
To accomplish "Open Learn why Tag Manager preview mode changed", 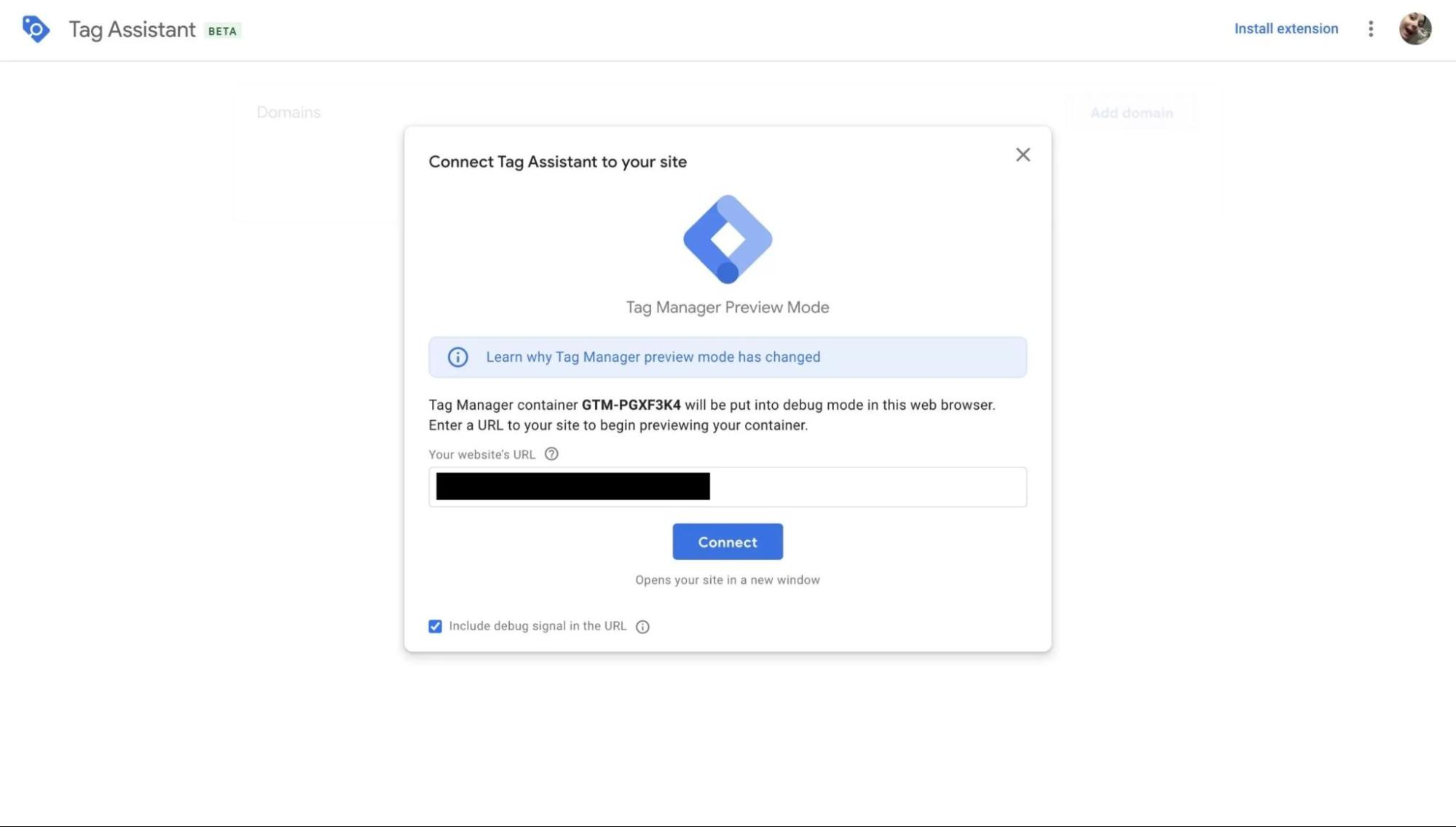I will (653, 357).
